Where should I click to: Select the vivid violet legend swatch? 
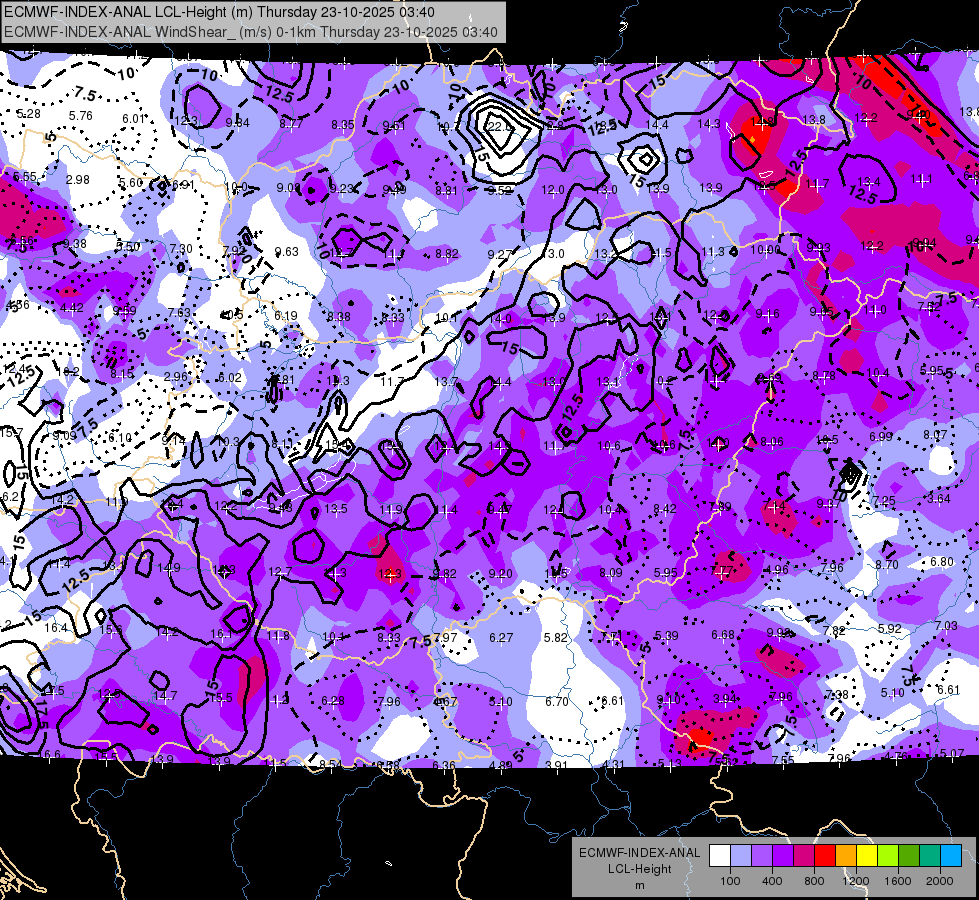coord(783,855)
